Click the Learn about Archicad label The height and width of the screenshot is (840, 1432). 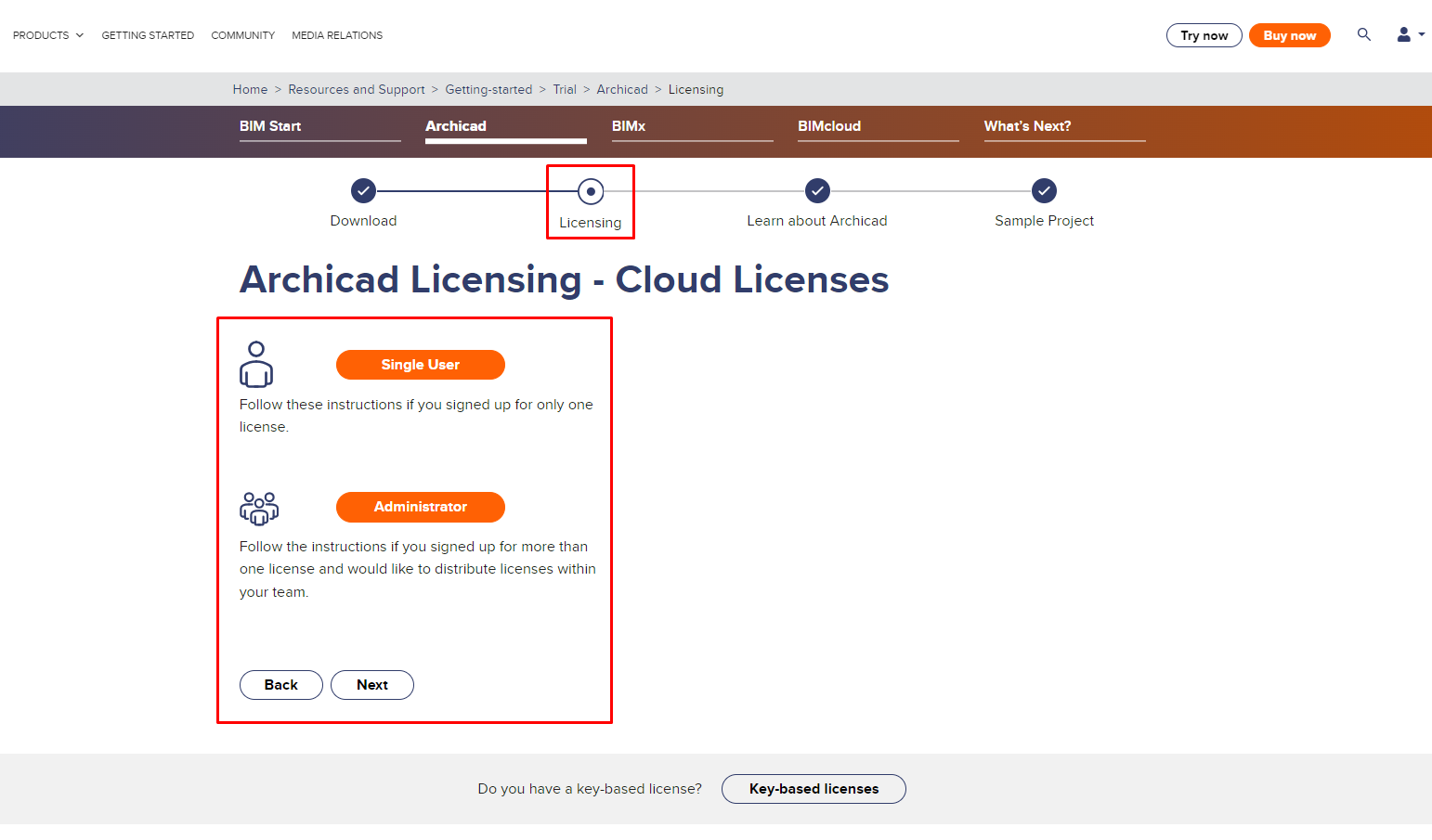(x=817, y=221)
